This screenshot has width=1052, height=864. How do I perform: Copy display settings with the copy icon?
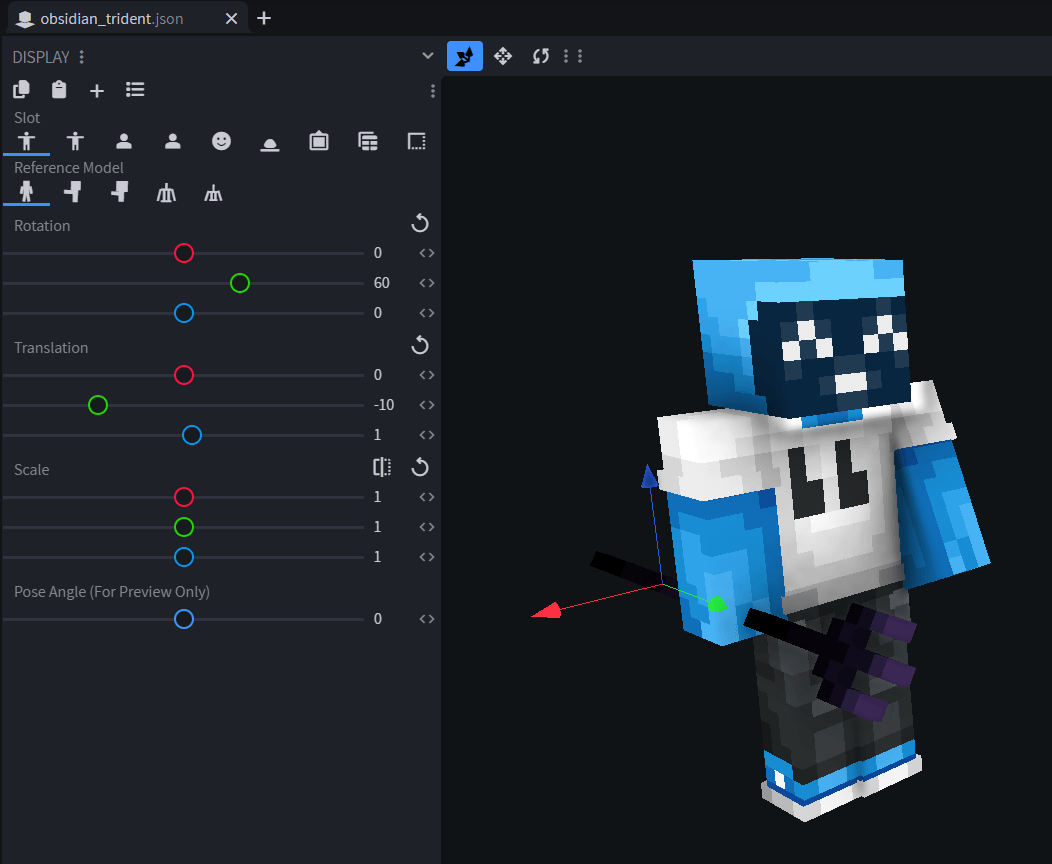(21, 89)
